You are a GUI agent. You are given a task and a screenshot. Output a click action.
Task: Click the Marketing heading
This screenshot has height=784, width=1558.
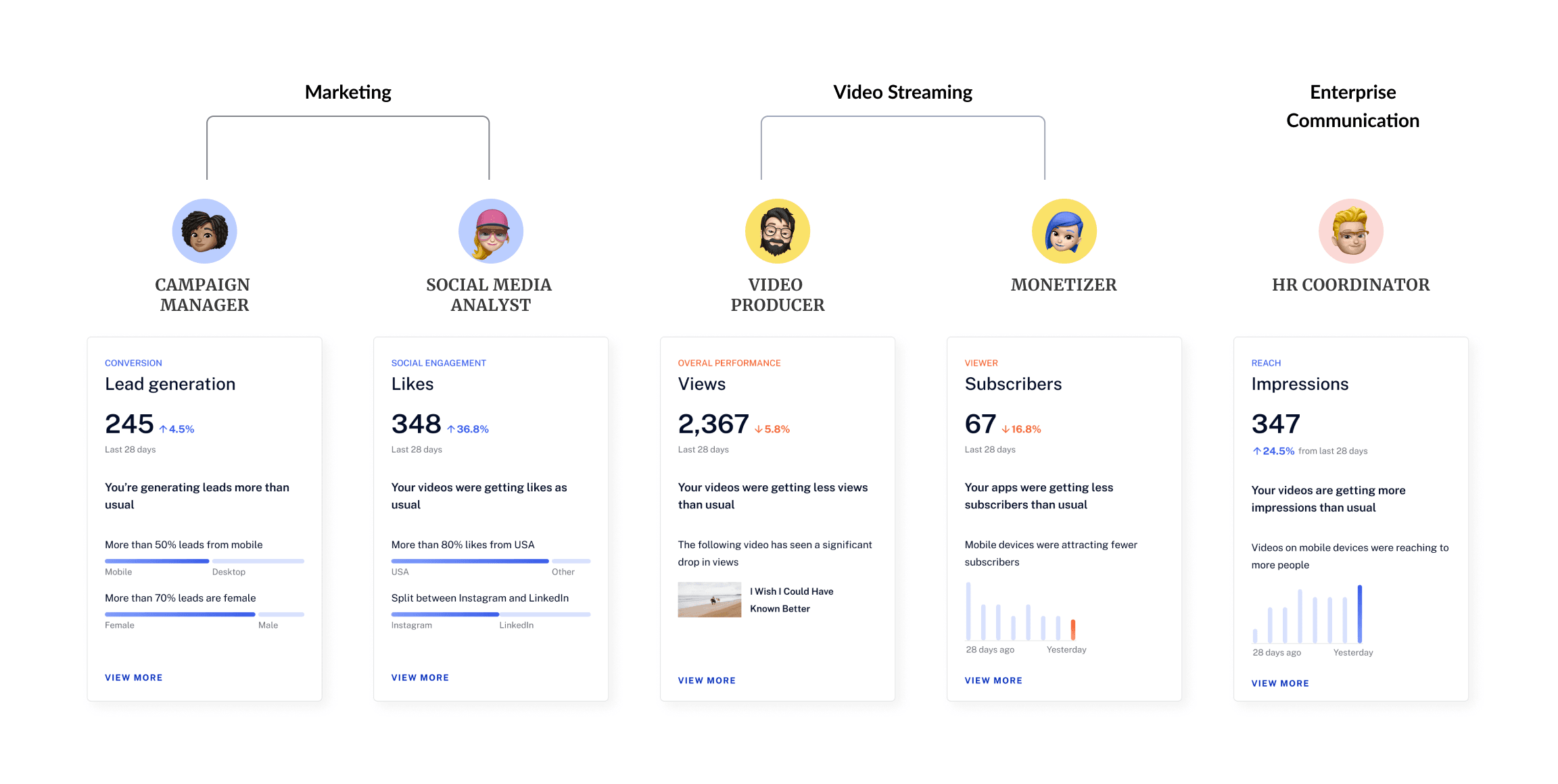pyautogui.click(x=348, y=92)
